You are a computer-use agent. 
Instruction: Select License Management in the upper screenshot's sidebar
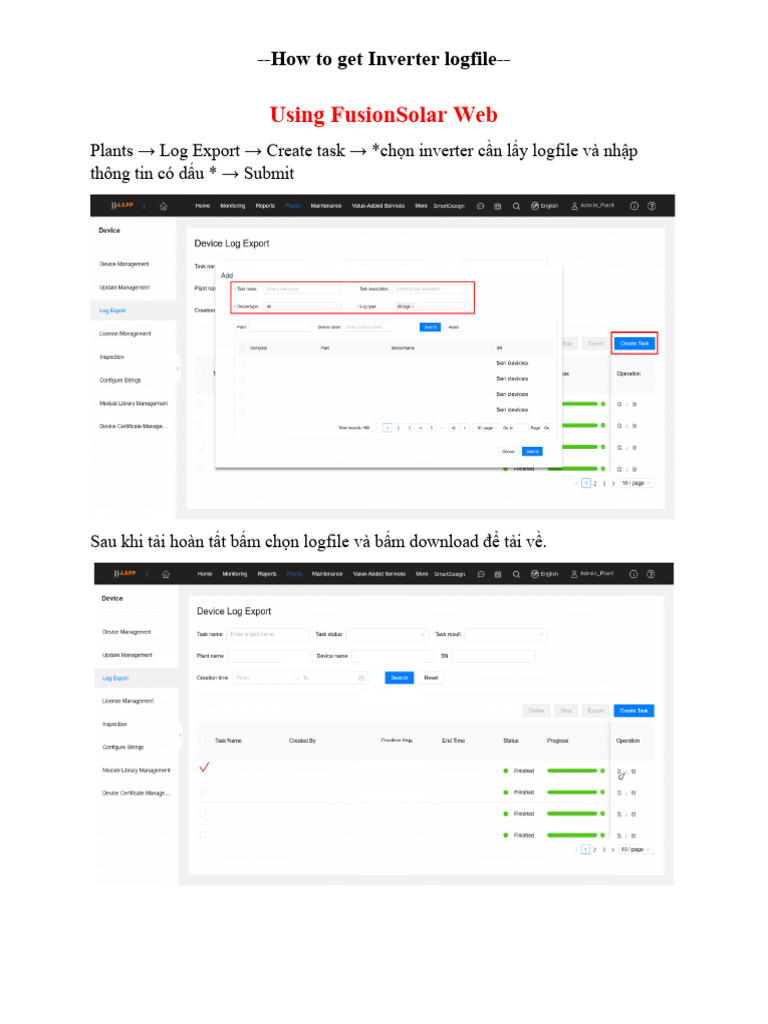coord(125,334)
